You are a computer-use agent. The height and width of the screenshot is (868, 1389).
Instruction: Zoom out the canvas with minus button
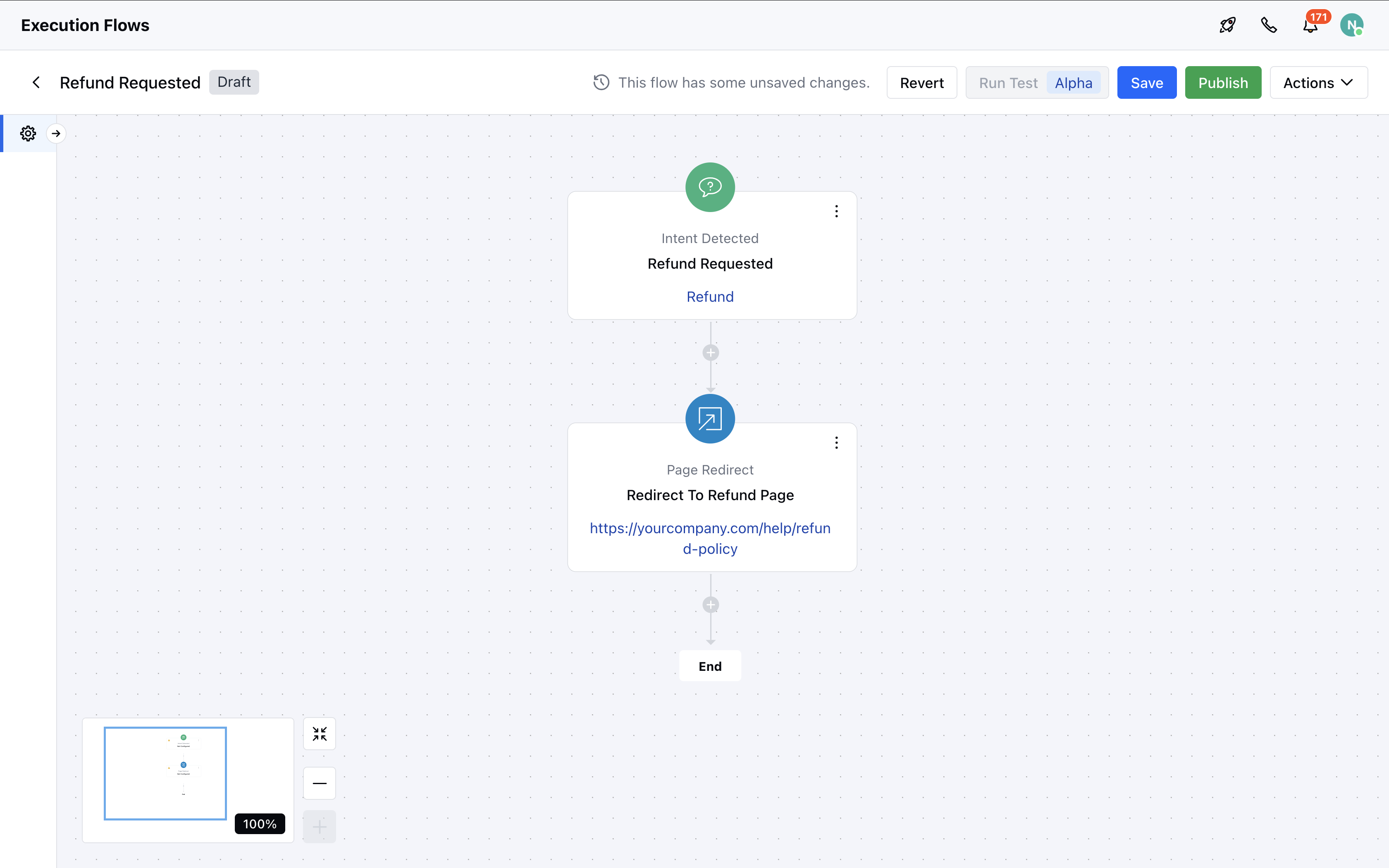(x=319, y=783)
